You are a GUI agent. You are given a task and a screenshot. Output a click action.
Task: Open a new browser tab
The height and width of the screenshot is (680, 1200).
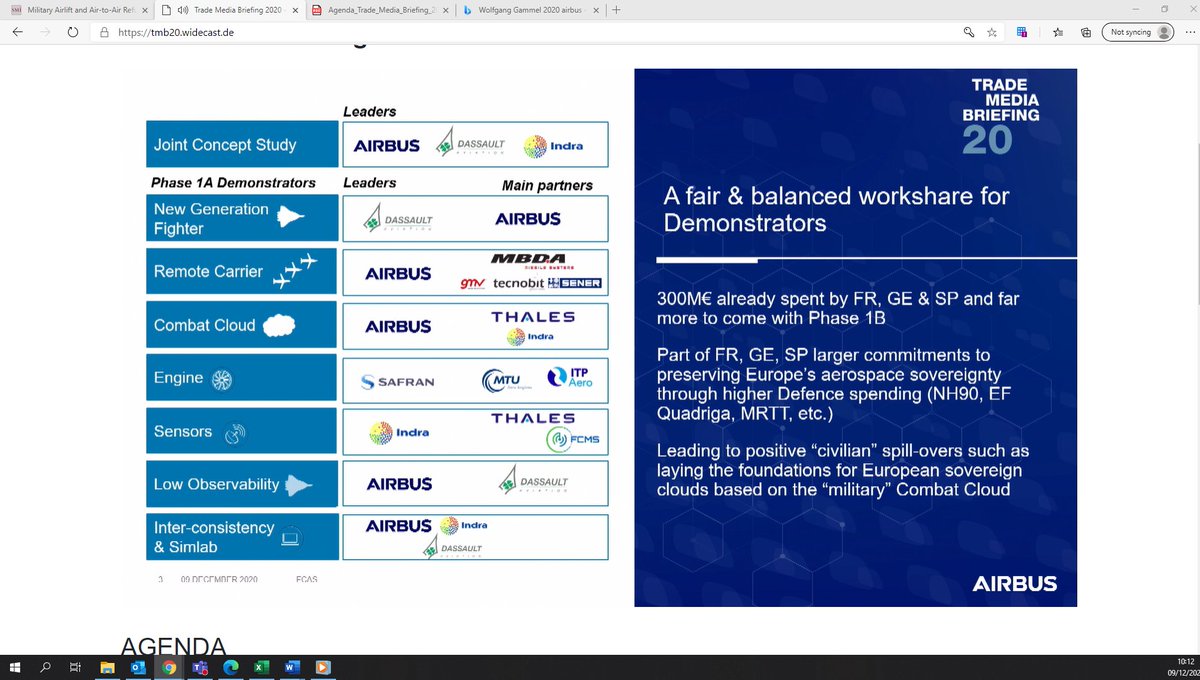coord(615,10)
